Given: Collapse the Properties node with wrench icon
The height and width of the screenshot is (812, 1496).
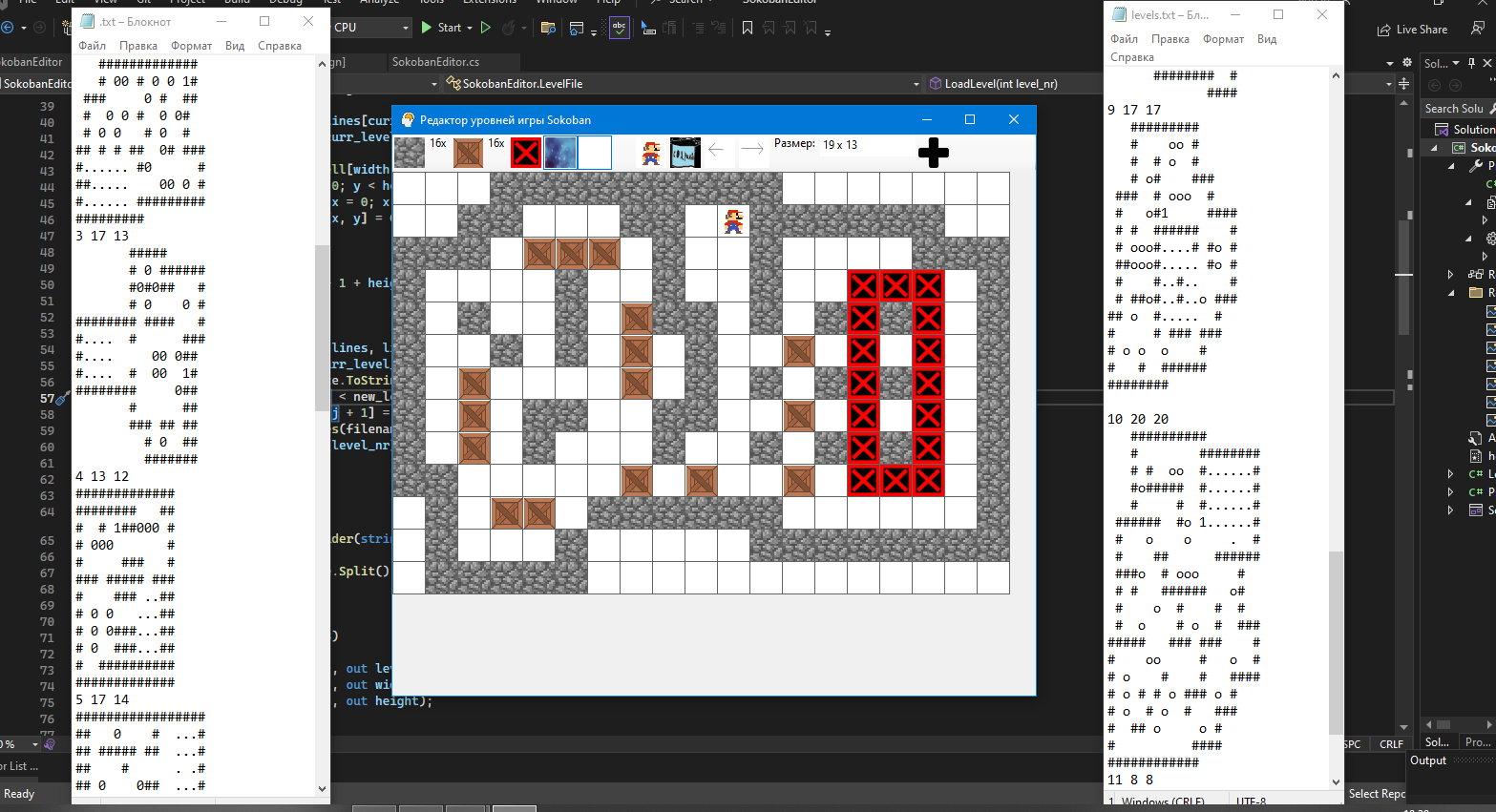Looking at the screenshot, I should [1452, 166].
